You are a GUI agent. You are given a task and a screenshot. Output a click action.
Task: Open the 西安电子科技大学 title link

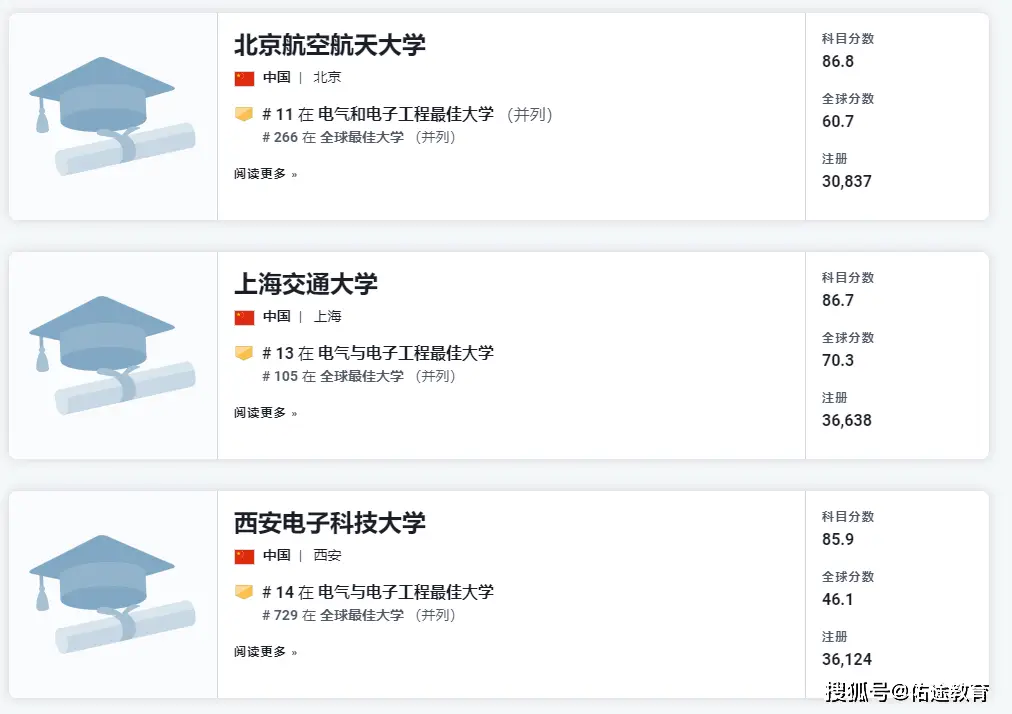tap(330, 523)
